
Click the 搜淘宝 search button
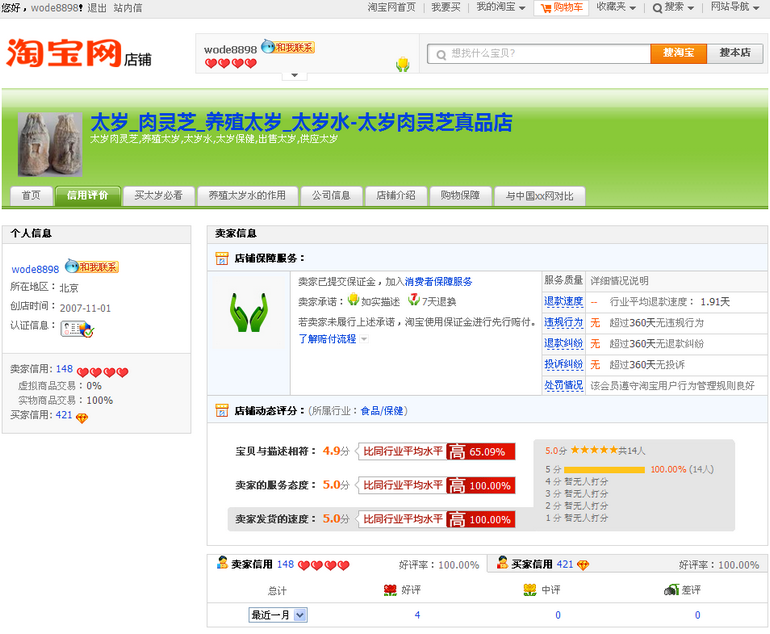tap(679, 53)
